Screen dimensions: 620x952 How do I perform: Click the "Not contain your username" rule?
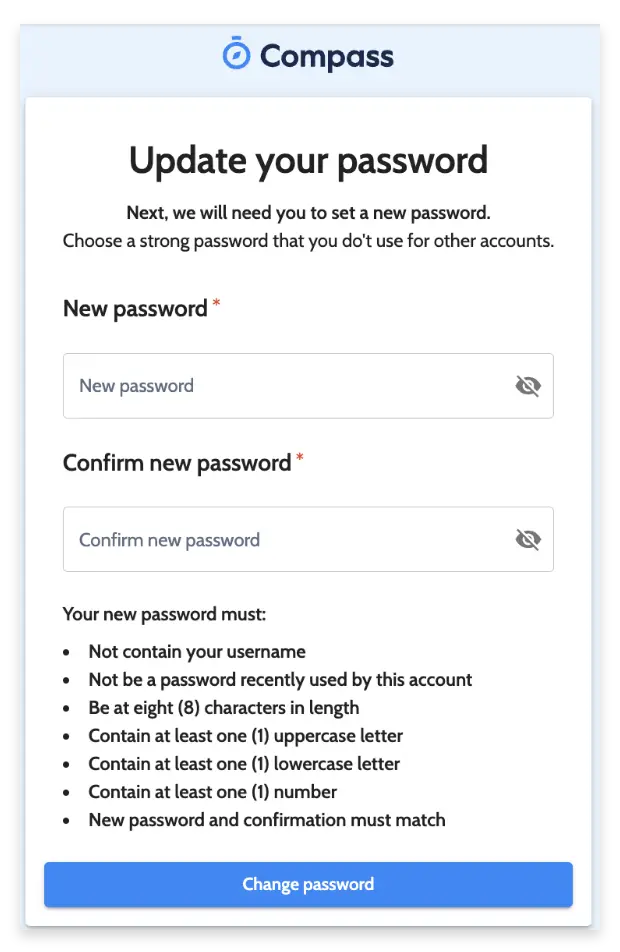(x=197, y=652)
